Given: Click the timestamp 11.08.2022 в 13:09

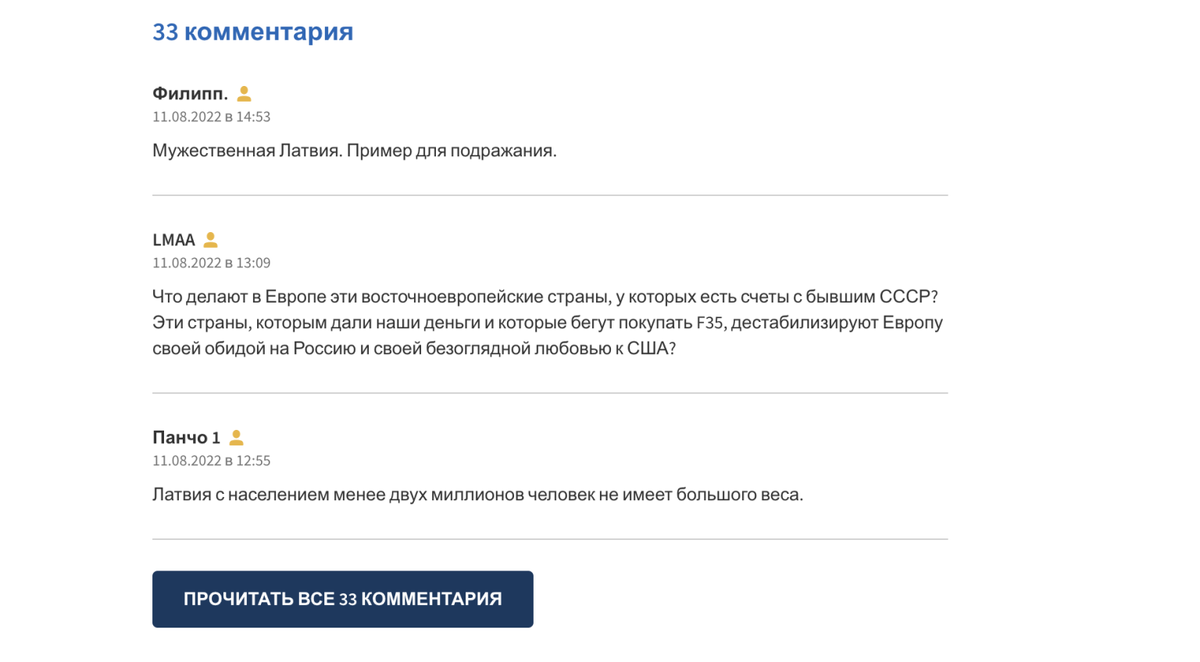Looking at the screenshot, I should [x=210, y=263].
